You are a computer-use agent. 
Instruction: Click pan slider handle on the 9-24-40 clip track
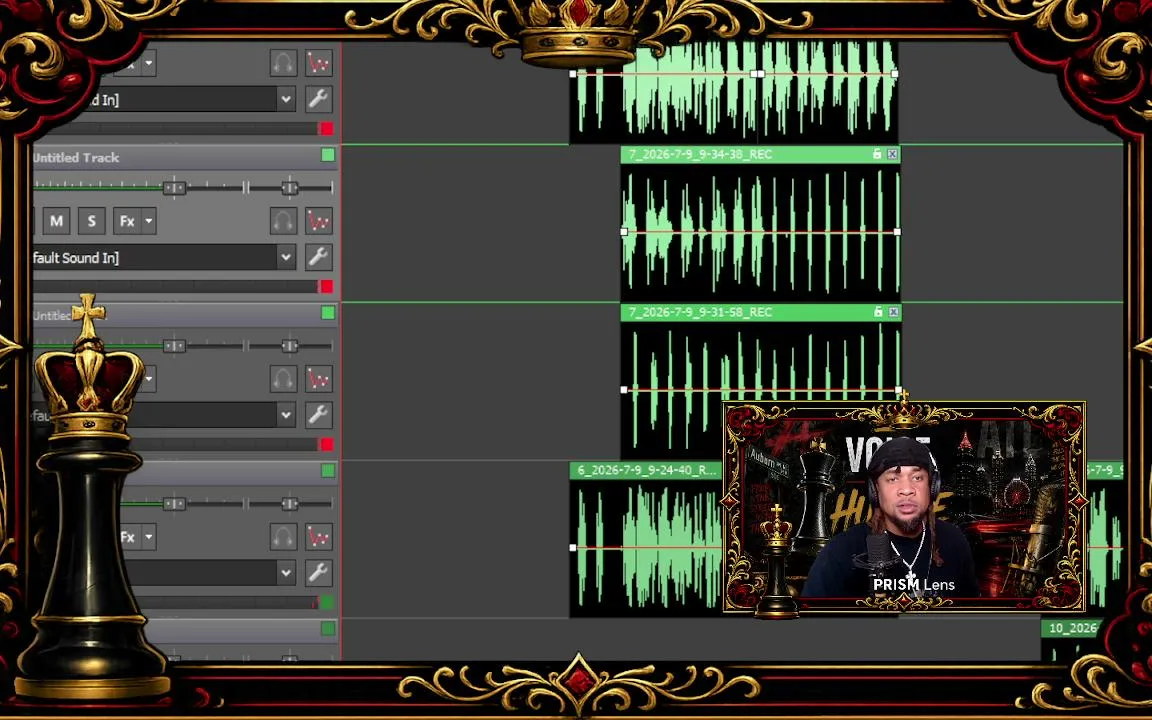[289, 504]
